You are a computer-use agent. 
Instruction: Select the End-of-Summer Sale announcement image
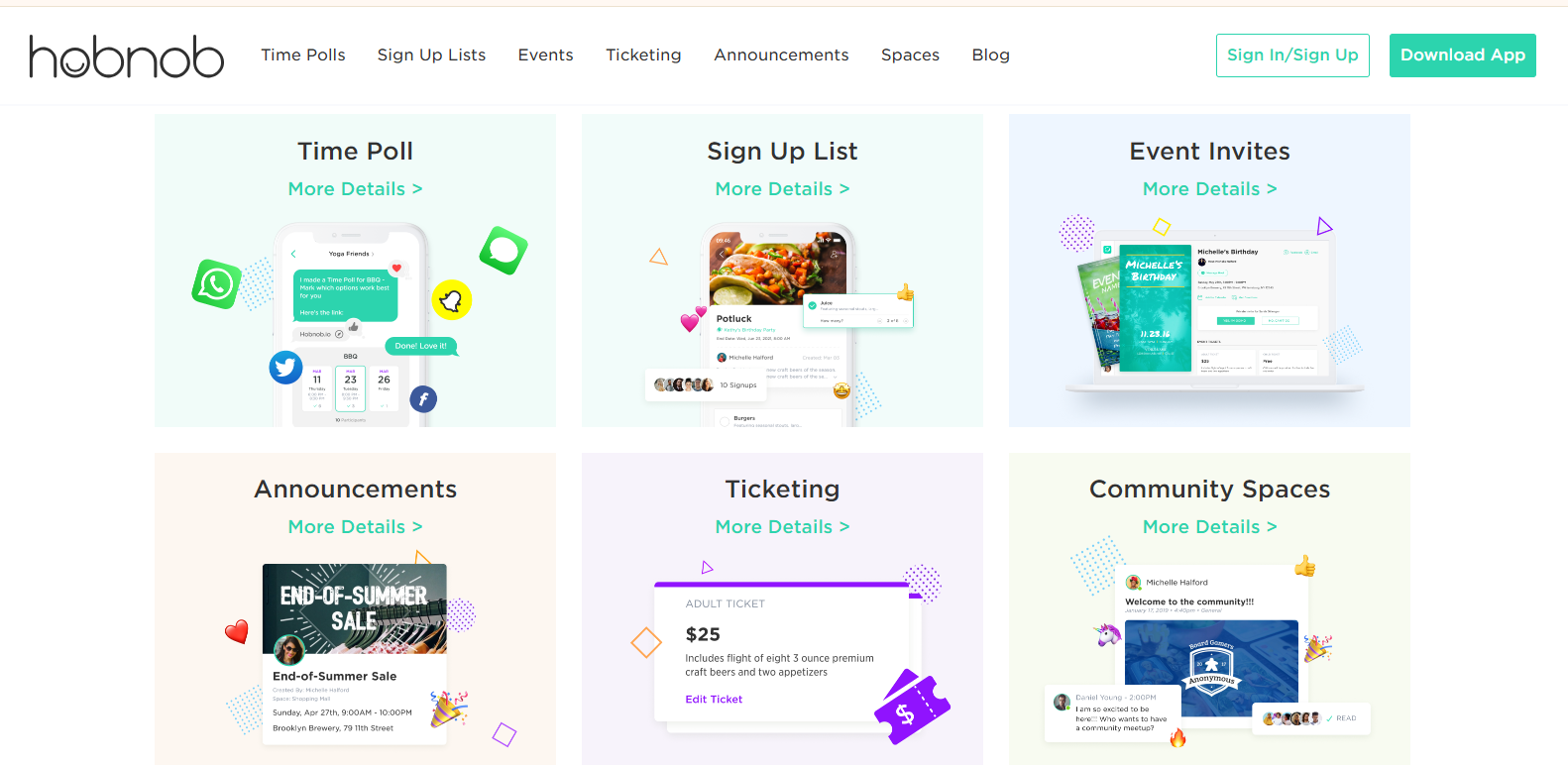point(355,608)
